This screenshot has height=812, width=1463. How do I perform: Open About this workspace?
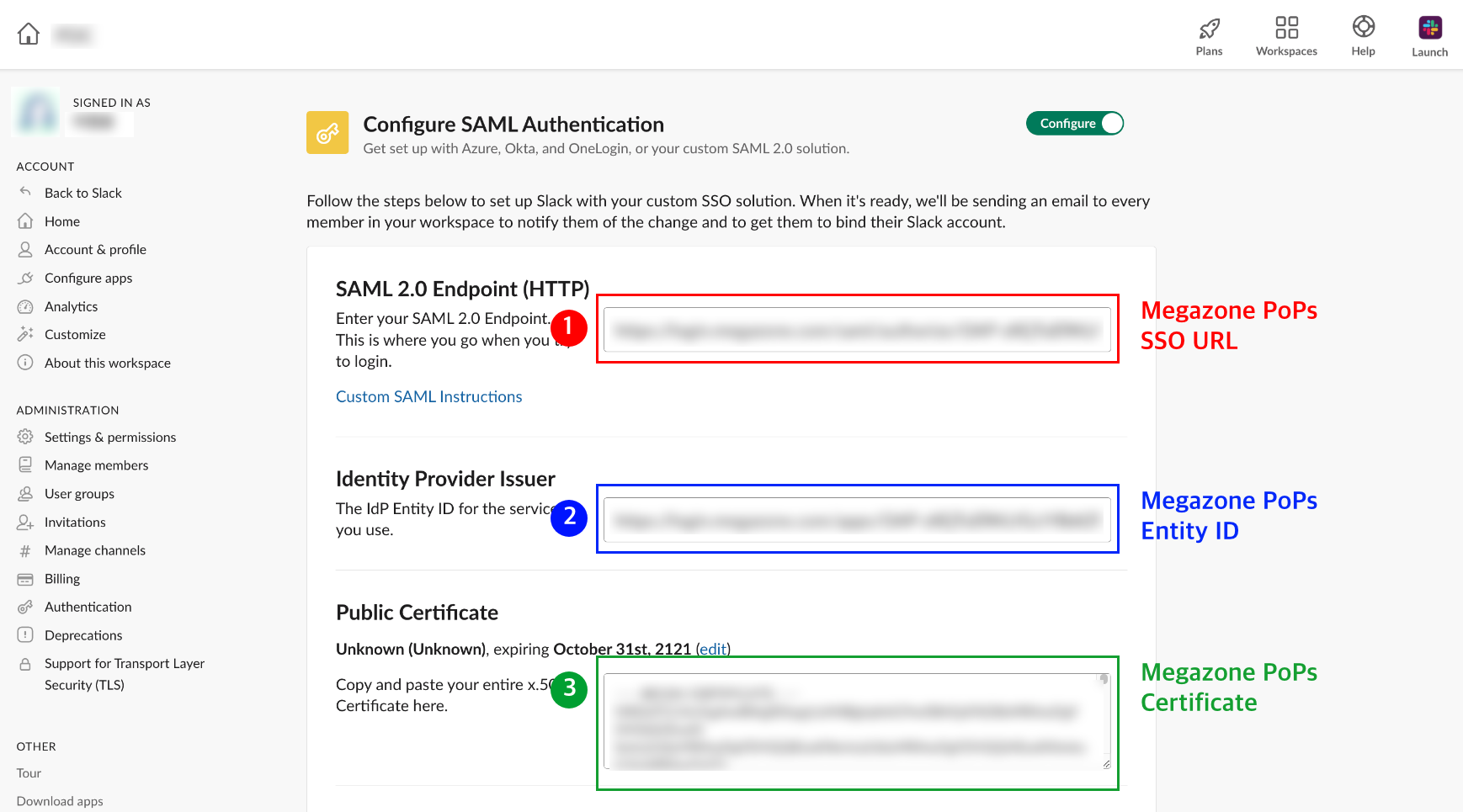(x=108, y=363)
